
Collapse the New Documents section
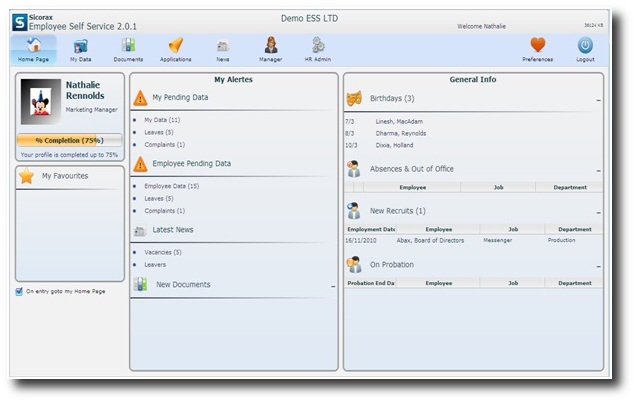pos(332,286)
